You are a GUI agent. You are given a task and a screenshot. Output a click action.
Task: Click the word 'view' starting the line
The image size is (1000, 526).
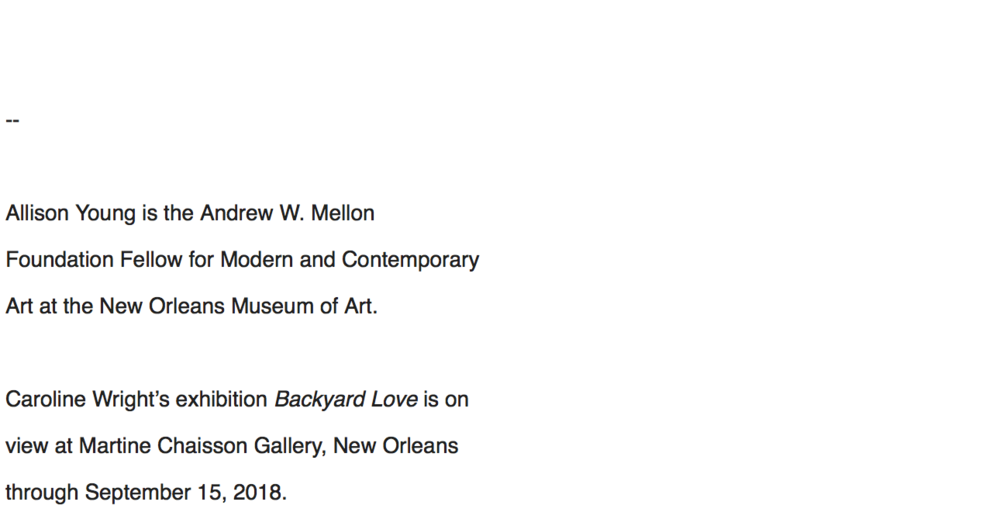coord(26,446)
